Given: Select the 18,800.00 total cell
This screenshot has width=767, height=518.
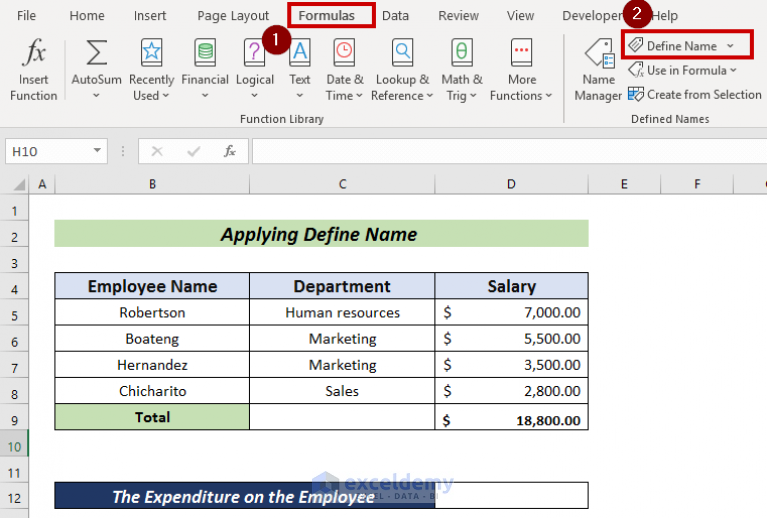Looking at the screenshot, I should click(x=511, y=417).
